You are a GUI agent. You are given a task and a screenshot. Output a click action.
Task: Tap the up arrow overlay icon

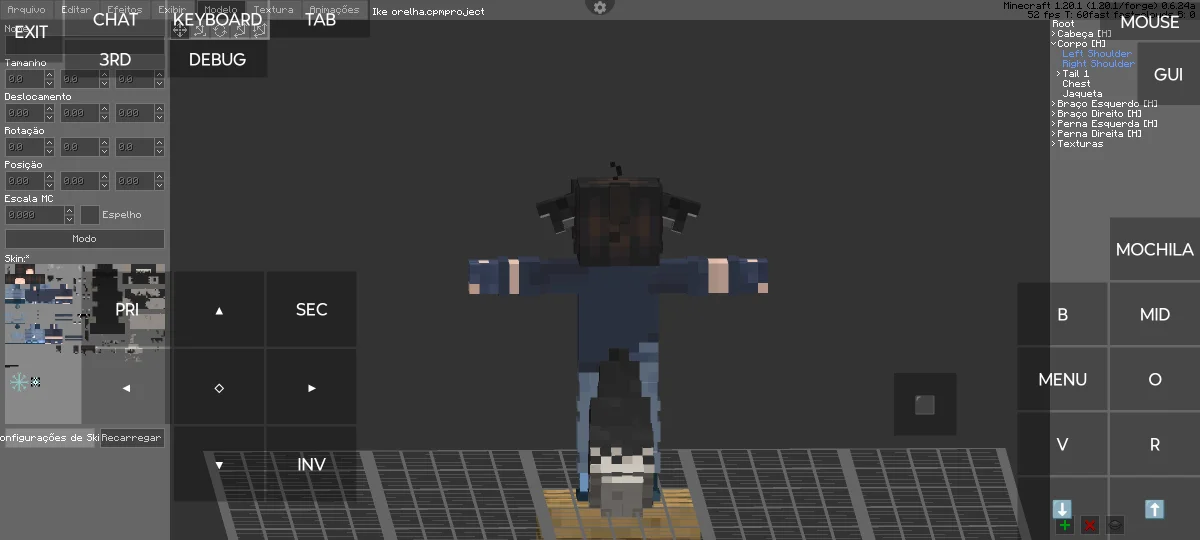(x=1154, y=509)
